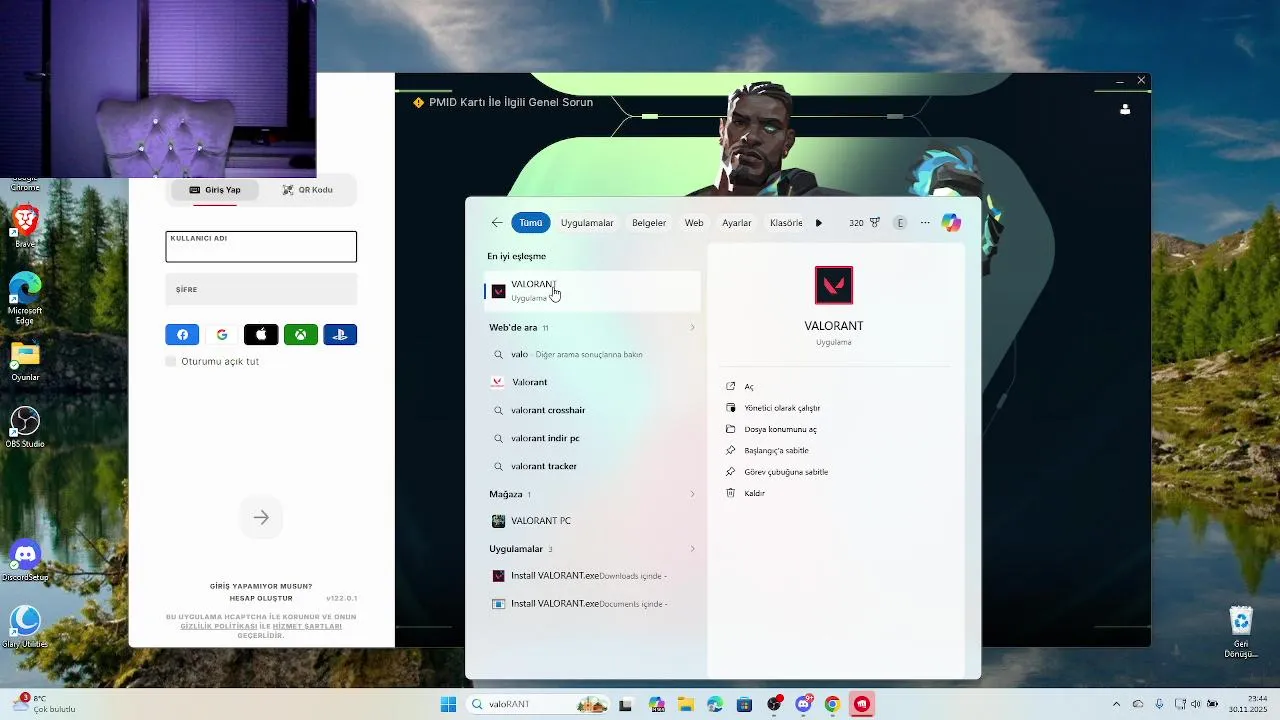The height and width of the screenshot is (720, 1280).
Task: Open Install VALORANT.exe in Downloads
Action: 592,576
